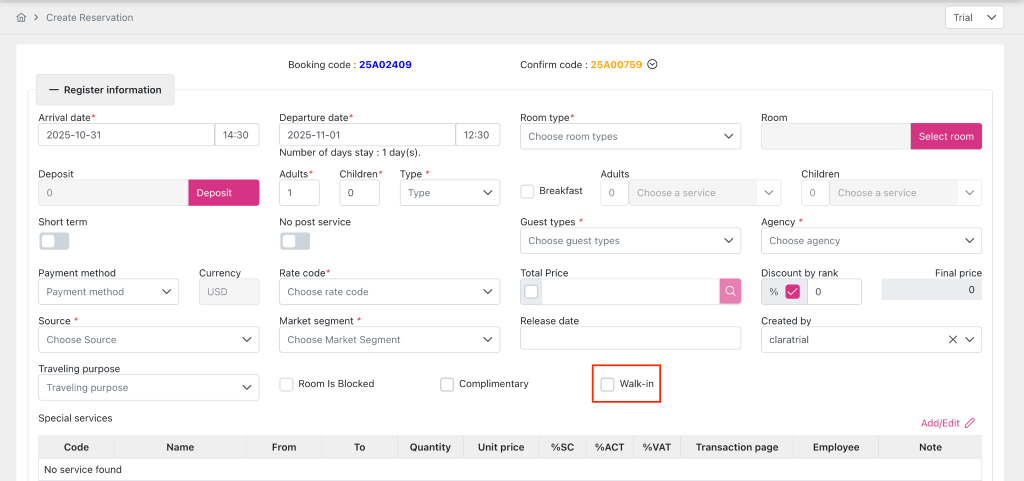Click the circled chevron next to confirm code
This screenshot has height=481, width=1024.
click(653, 65)
